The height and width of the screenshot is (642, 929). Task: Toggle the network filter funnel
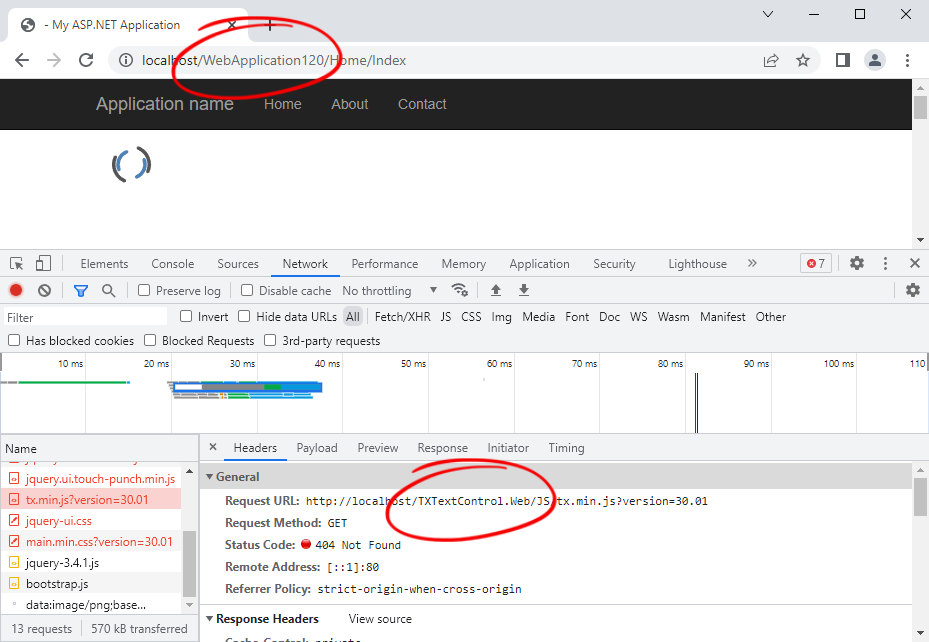tap(81, 290)
